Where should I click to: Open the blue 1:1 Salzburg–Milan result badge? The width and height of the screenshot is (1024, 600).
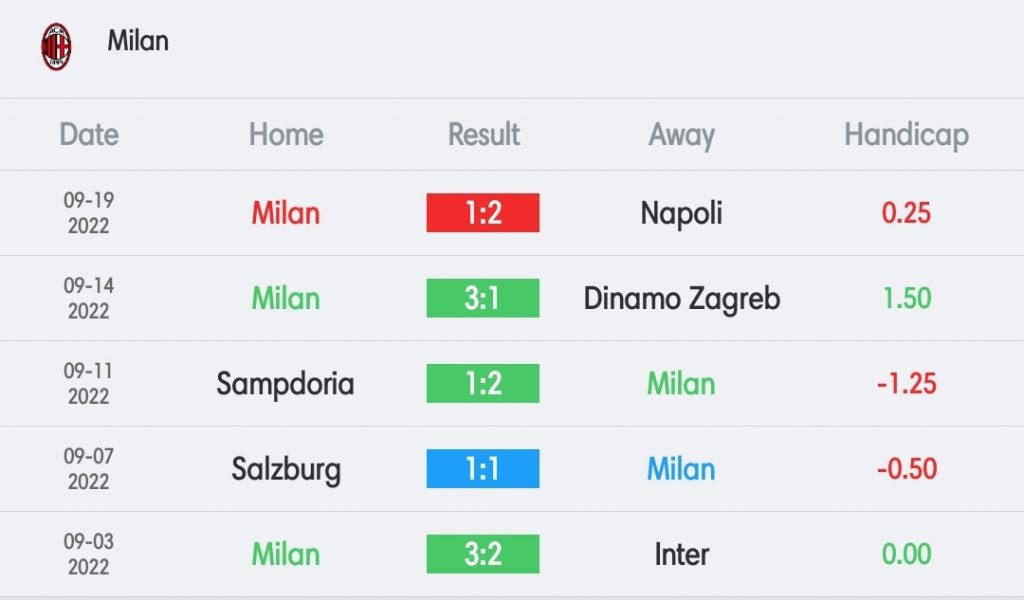pos(483,469)
